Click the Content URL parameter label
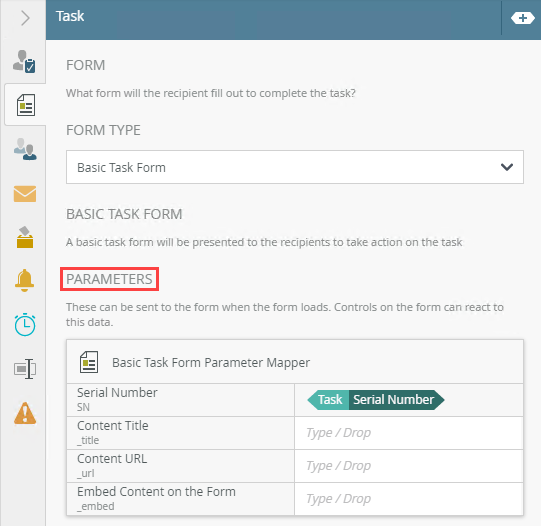Viewport: 541px width, 526px height. point(112,459)
